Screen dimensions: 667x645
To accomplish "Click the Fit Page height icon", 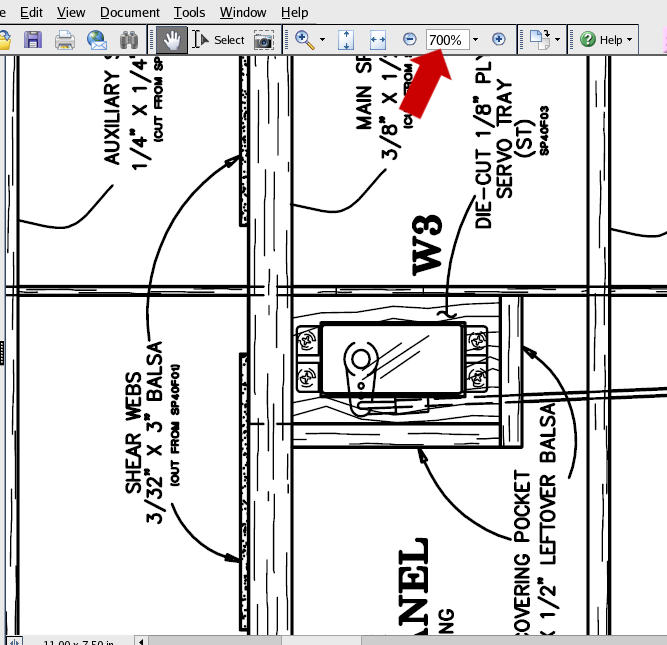I will [x=346, y=40].
